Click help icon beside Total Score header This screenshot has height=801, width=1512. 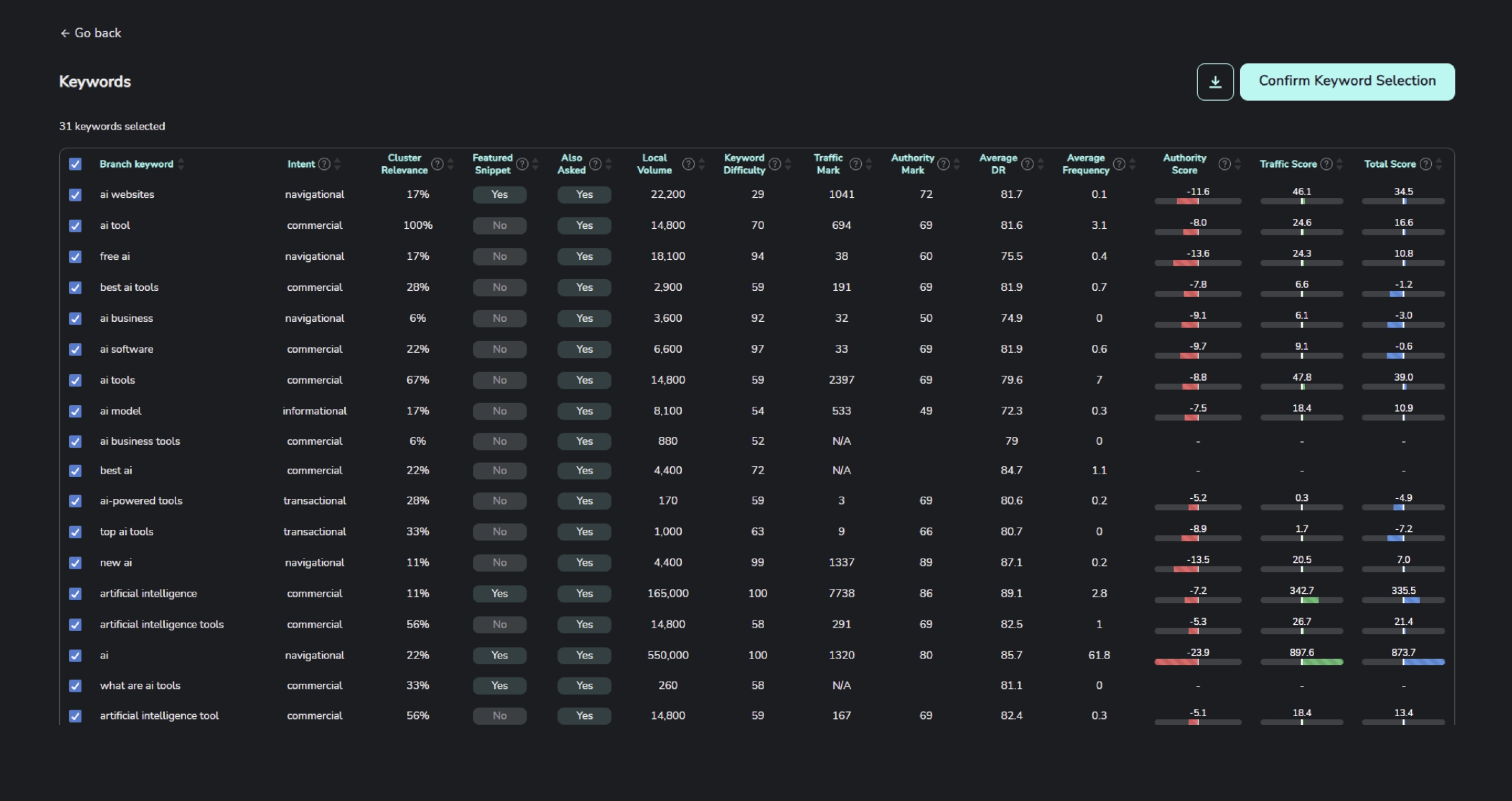1426,164
